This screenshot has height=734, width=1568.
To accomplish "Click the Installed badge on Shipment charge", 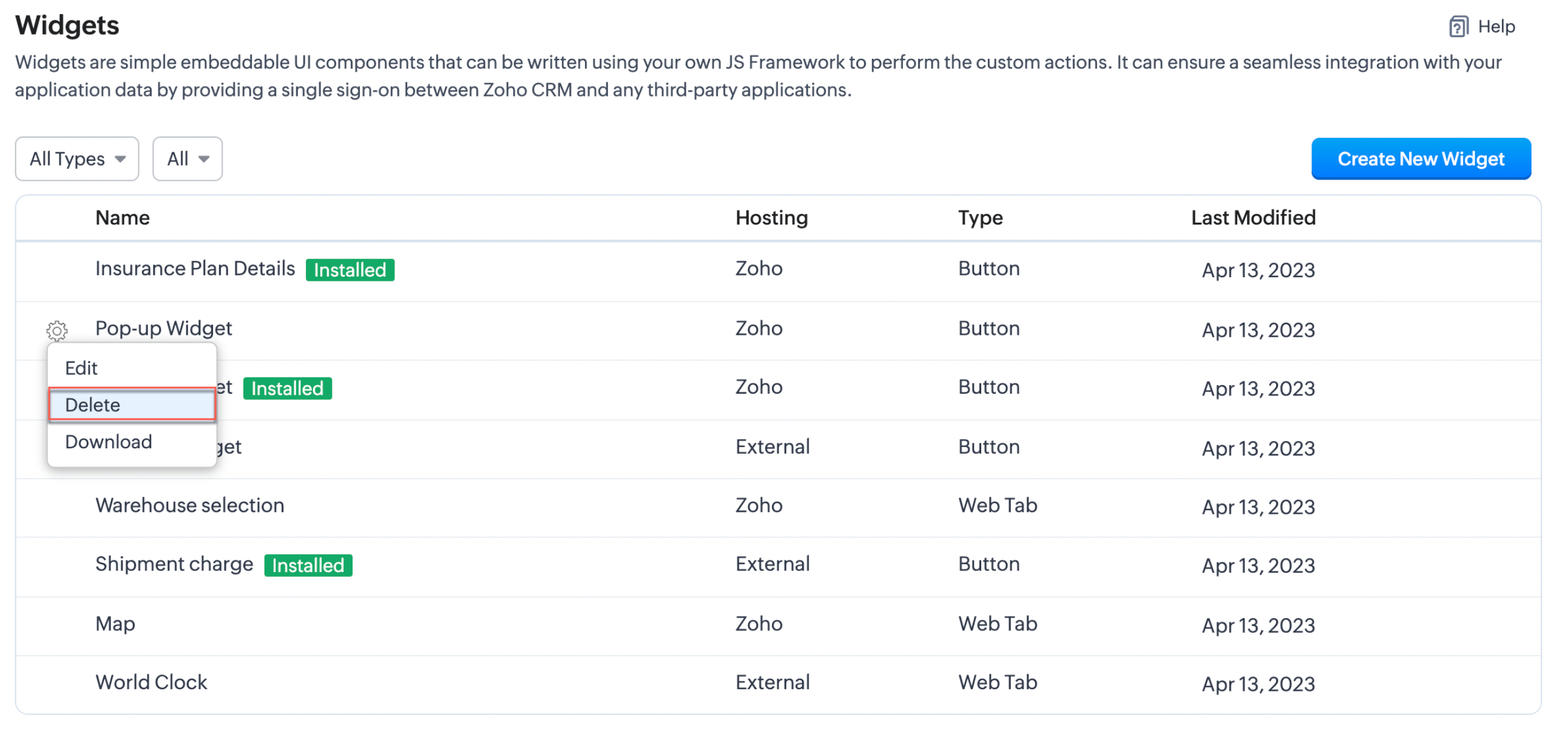I will click(308, 565).
